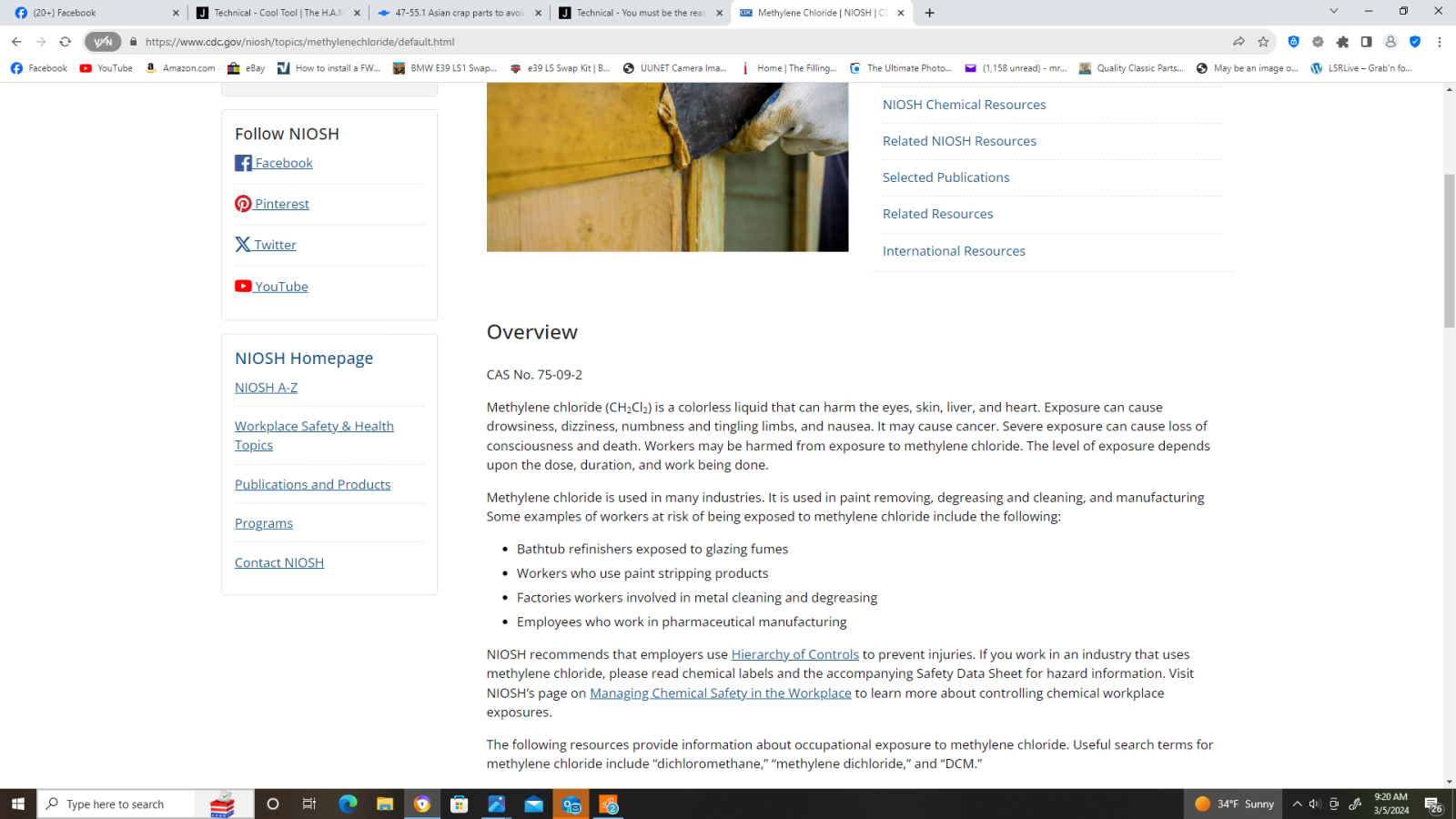Open Cortana circle icon on taskbar

pos(272,804)
